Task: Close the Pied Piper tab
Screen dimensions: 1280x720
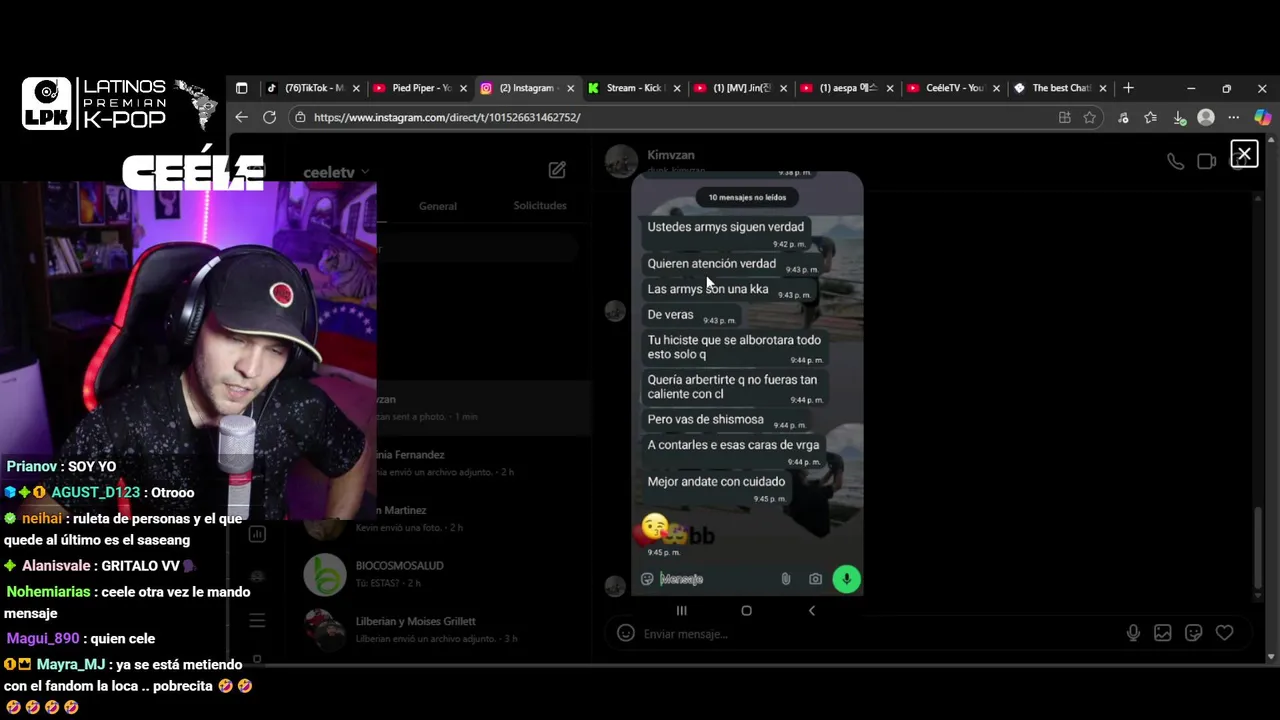Action: point(463,88)
